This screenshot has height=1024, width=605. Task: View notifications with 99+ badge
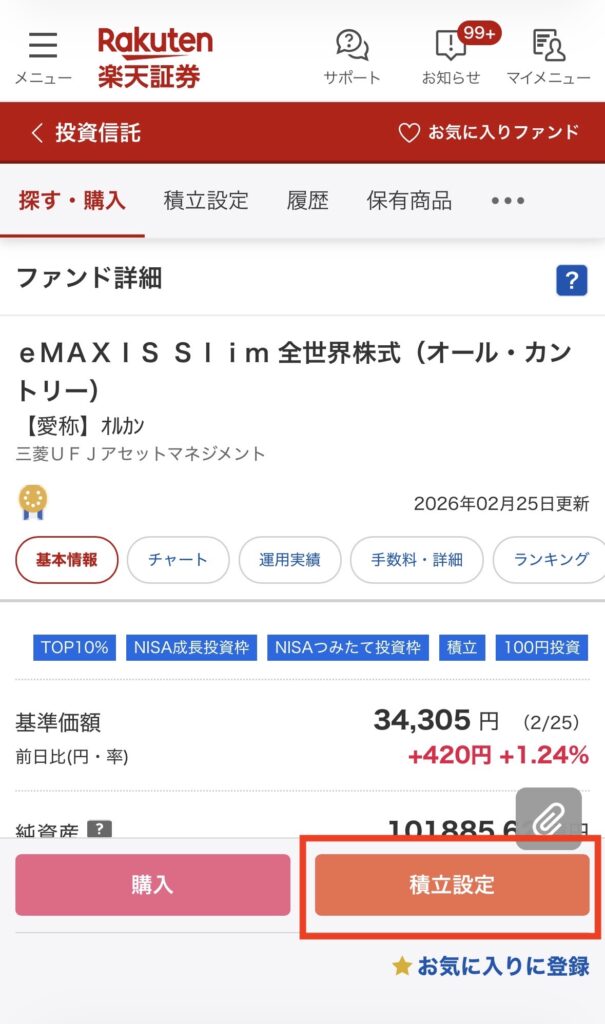[x=451, y=54]
